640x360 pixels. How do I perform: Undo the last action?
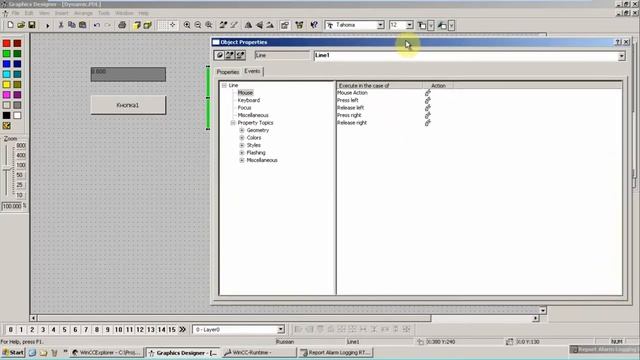pos(97,25)
